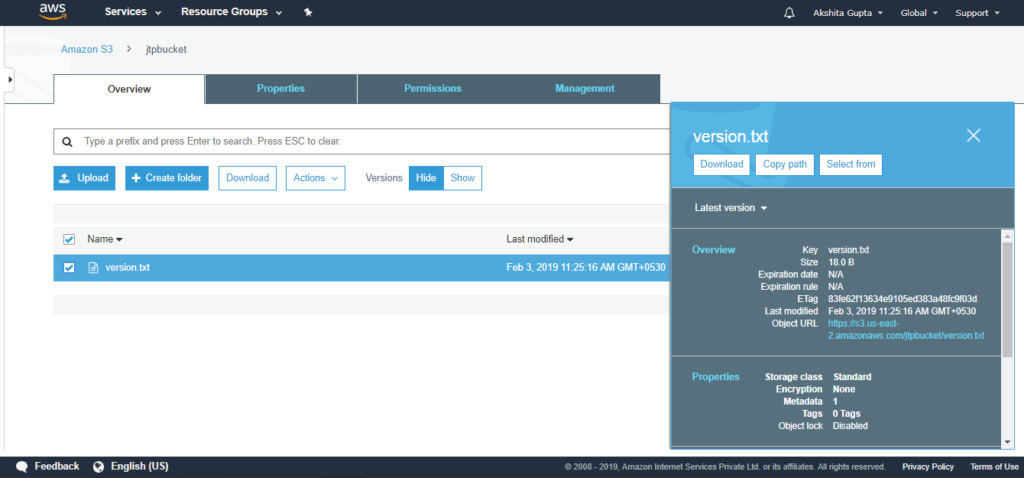This screenshot has height=478, width=1024.
Task: Click Download in the version.txt panel
Action: [722, 164]
